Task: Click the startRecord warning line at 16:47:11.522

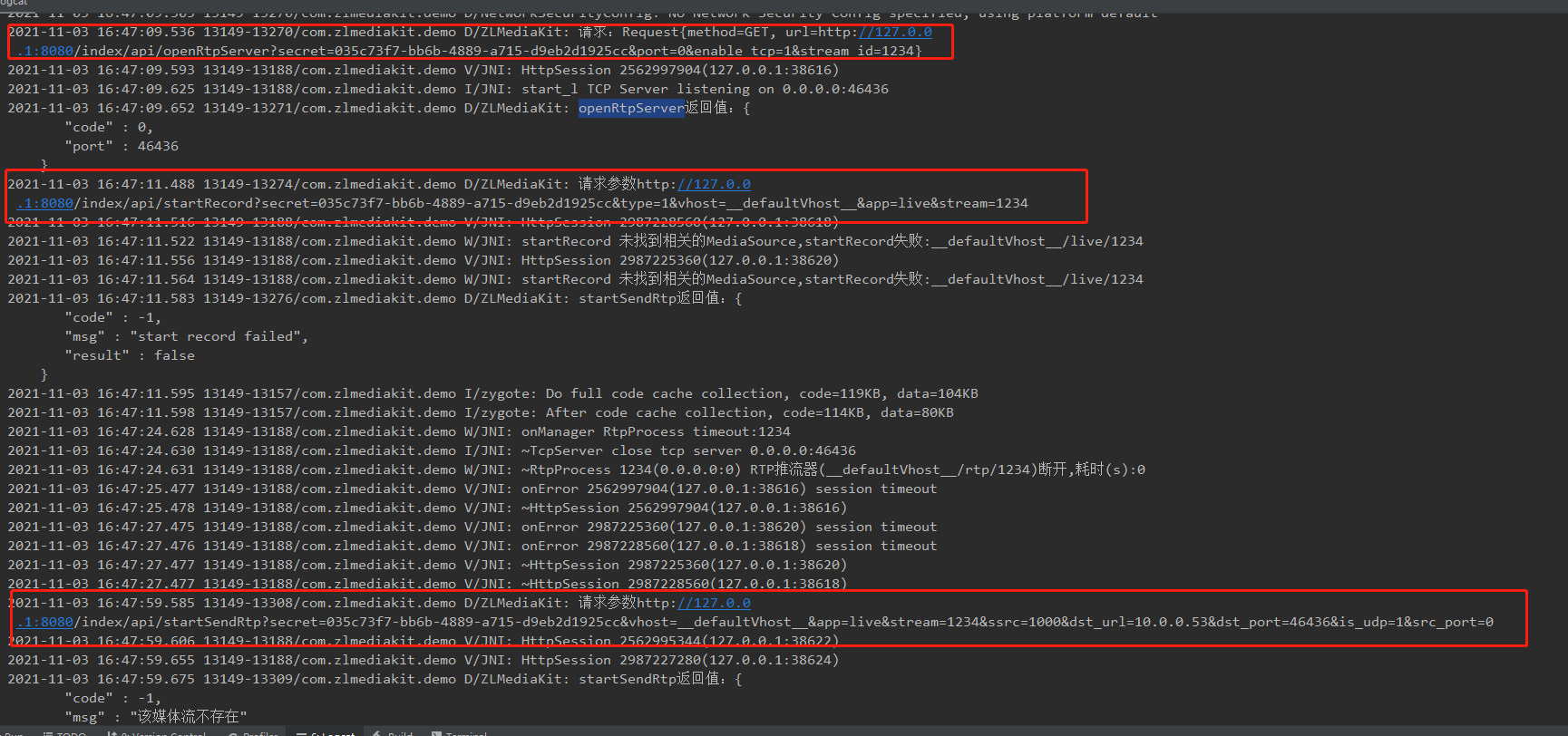Action: pos(575,241)
